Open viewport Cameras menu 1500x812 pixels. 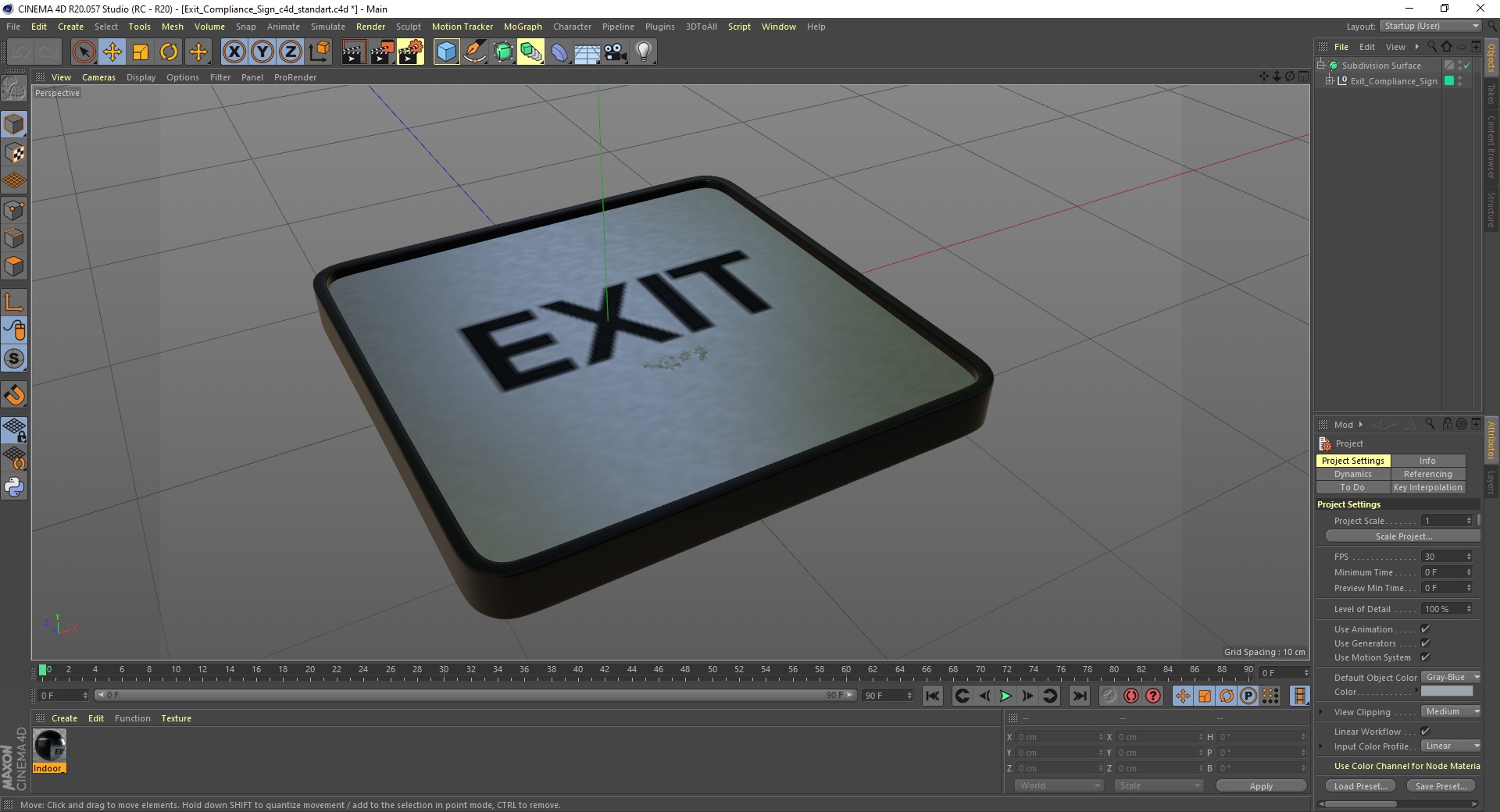tap(98, 77)
